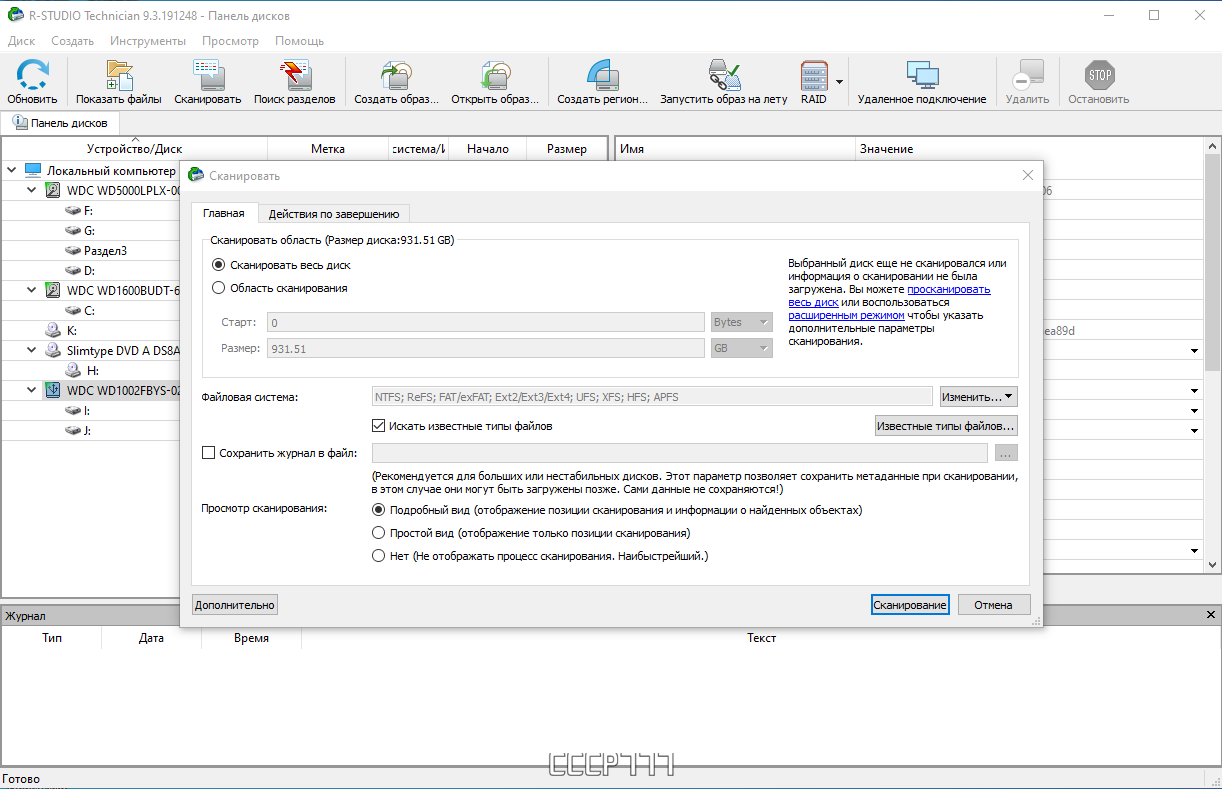Viewport: 1222px width, 789px height.
Task: Select WDC WD5000LPLX disk icon
Action: (54, 190)
